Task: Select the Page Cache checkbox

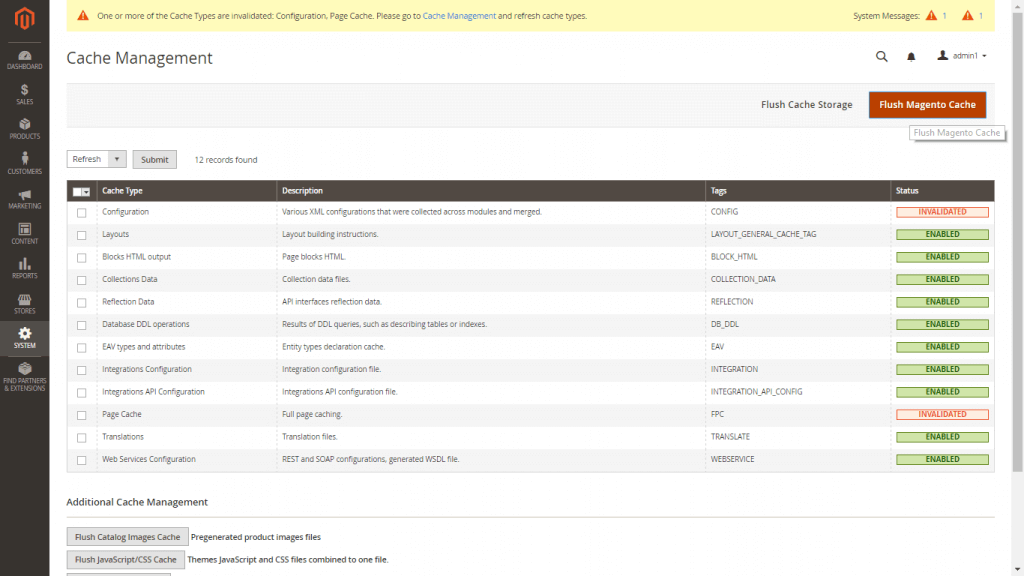Action: tap(82, 415)
